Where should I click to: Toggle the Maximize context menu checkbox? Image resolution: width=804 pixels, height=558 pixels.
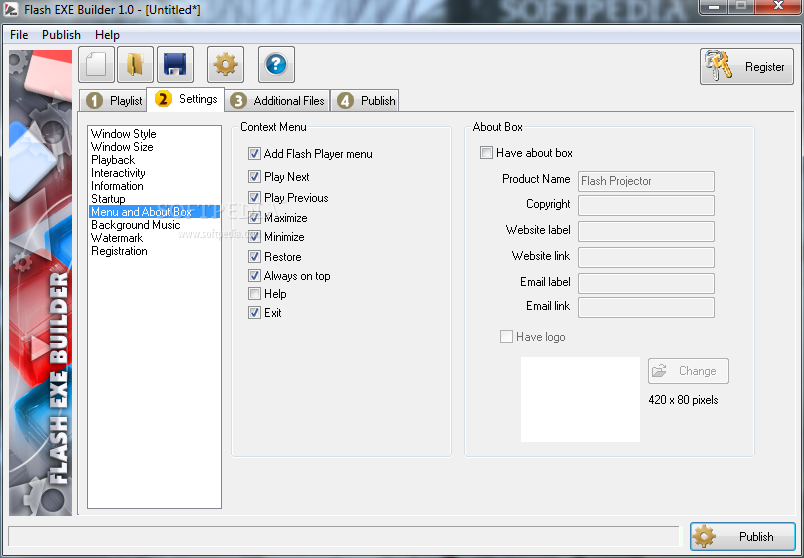pos(254,217)
